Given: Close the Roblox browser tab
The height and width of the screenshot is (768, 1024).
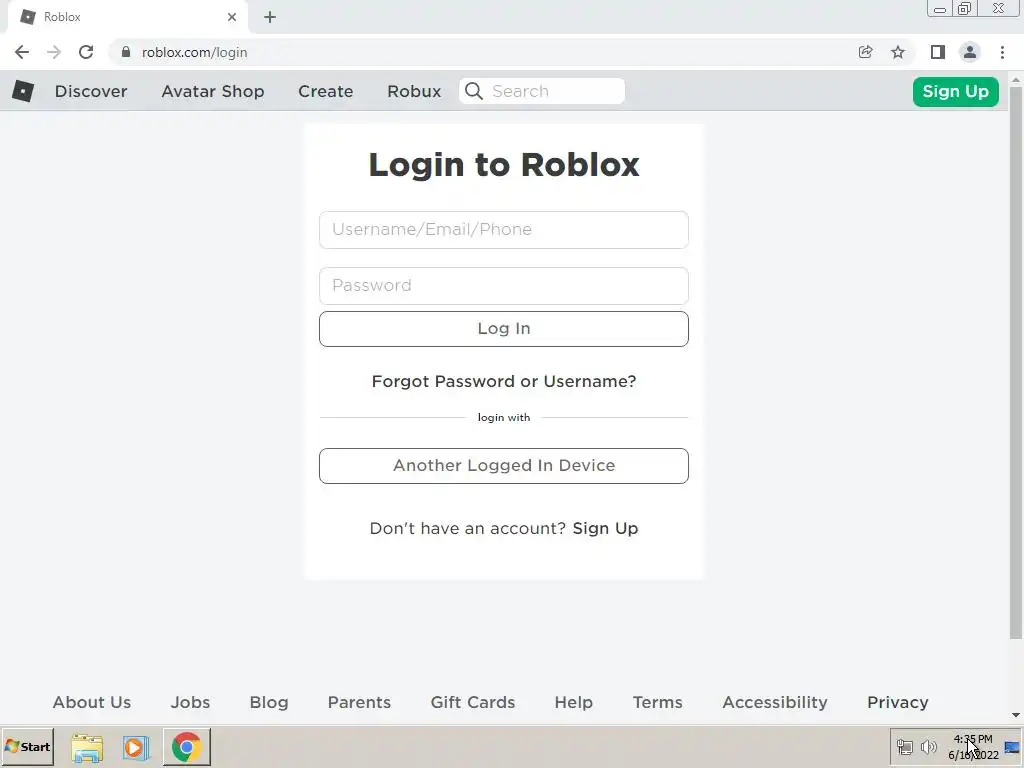Looking at the screenshot, I should click(232, 17).
